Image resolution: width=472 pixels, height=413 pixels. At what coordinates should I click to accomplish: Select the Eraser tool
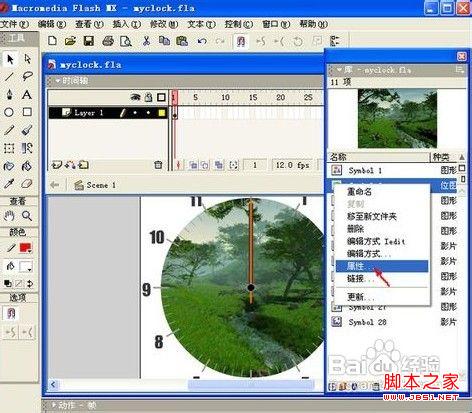[27, 184]
